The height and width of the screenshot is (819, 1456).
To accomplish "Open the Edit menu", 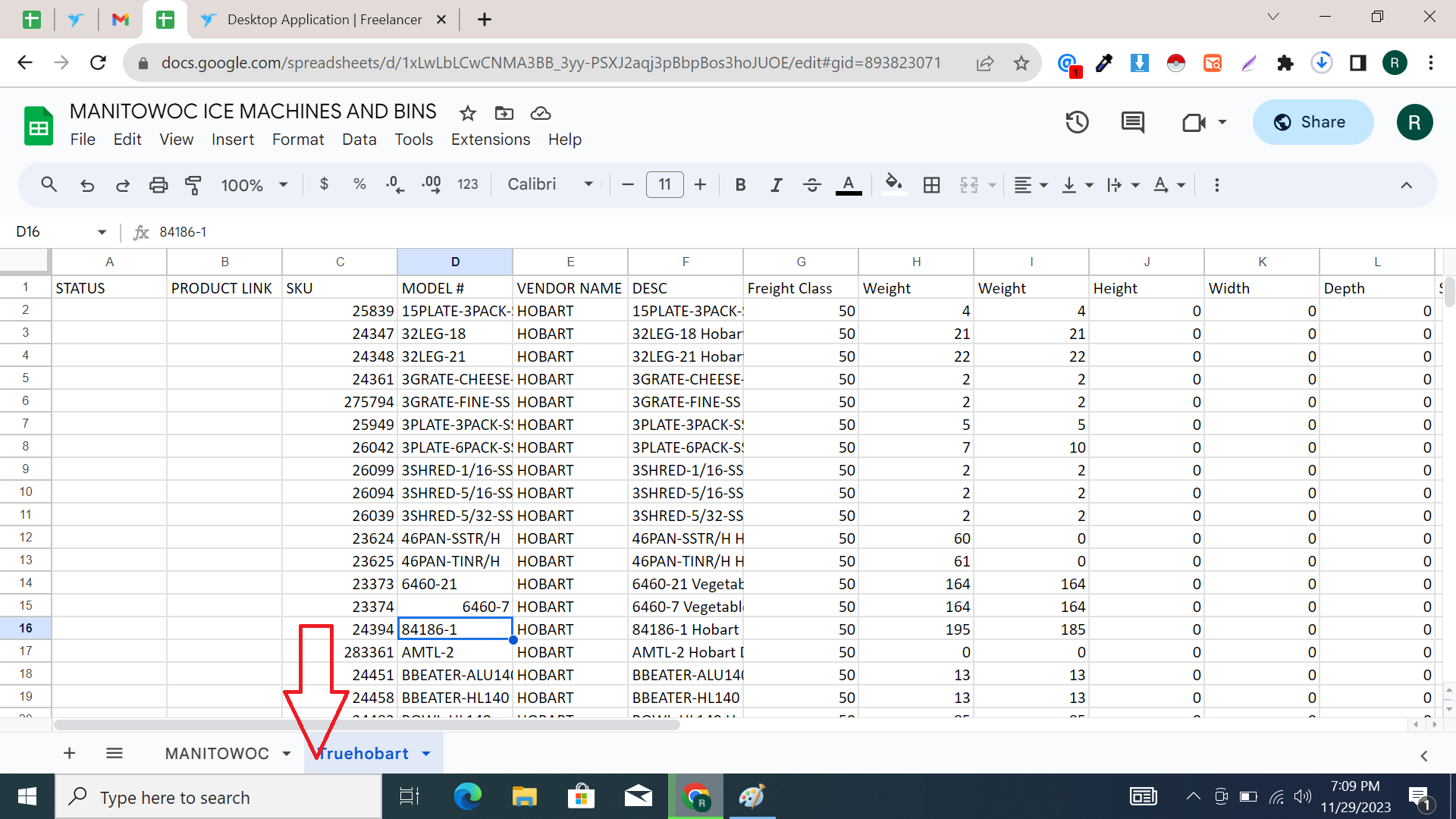I will [127, 140].
